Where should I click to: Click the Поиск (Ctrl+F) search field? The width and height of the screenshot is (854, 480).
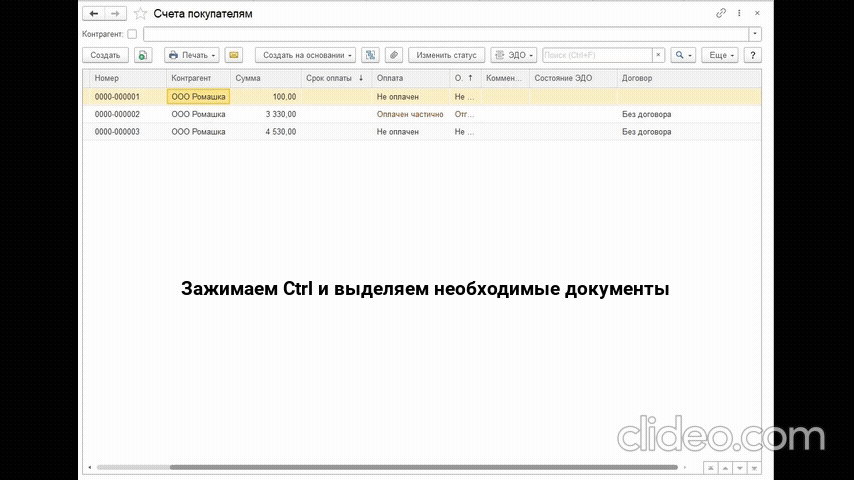pos(597,55)
